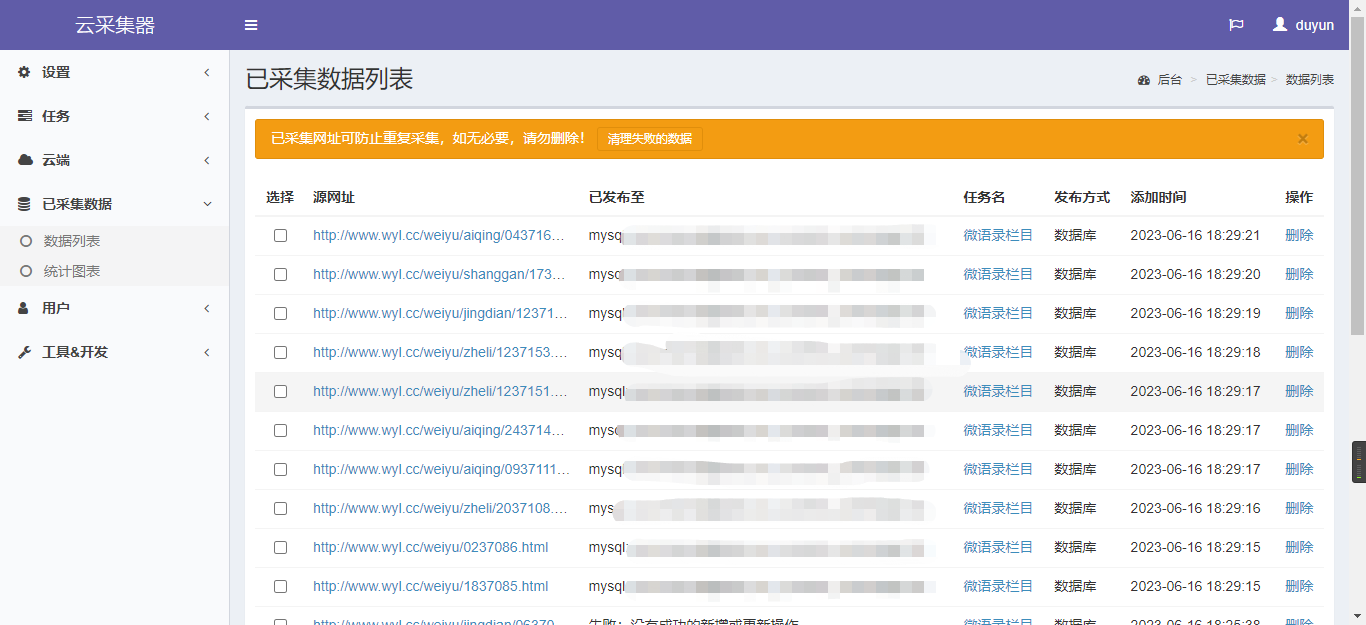
Task: Click the database icon beside 已采集数据
Action: [x=25, y=204]
